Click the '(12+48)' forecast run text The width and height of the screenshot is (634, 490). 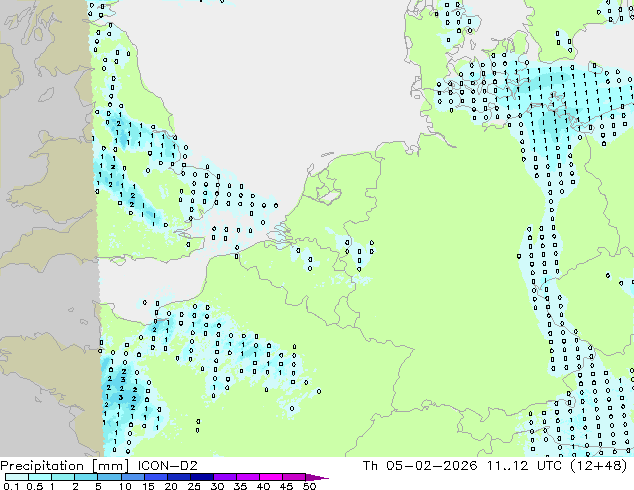598,466
